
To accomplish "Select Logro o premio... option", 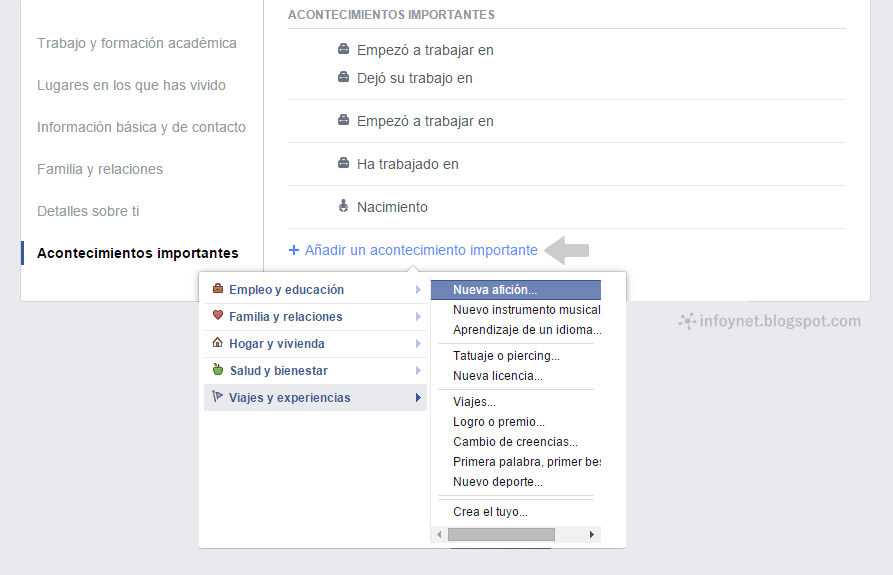I will pos(516,422).
